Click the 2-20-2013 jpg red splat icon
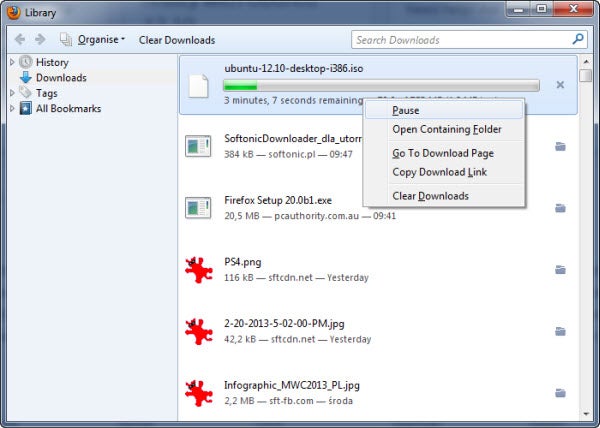This screenshot has width=600, height=428. pyautogui.click(x=199, y=332)
